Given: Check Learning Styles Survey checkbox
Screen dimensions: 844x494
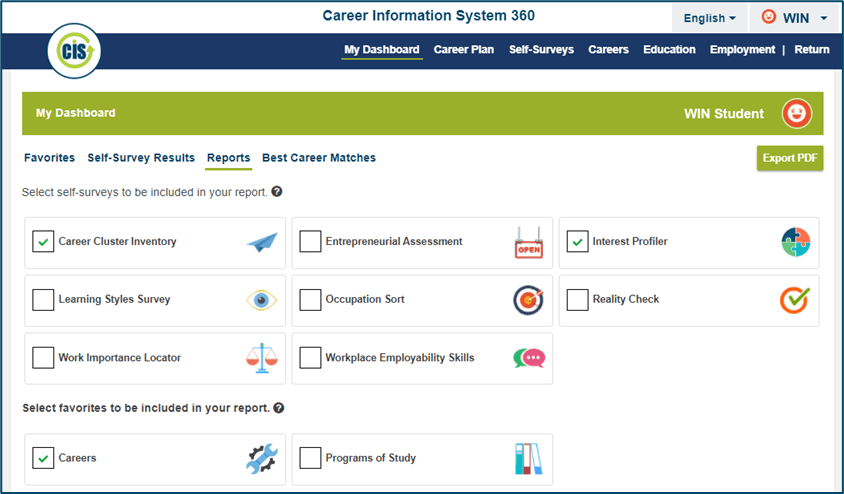Looking at the screenshot, I should pyautogui.click(x=43, y=300).
